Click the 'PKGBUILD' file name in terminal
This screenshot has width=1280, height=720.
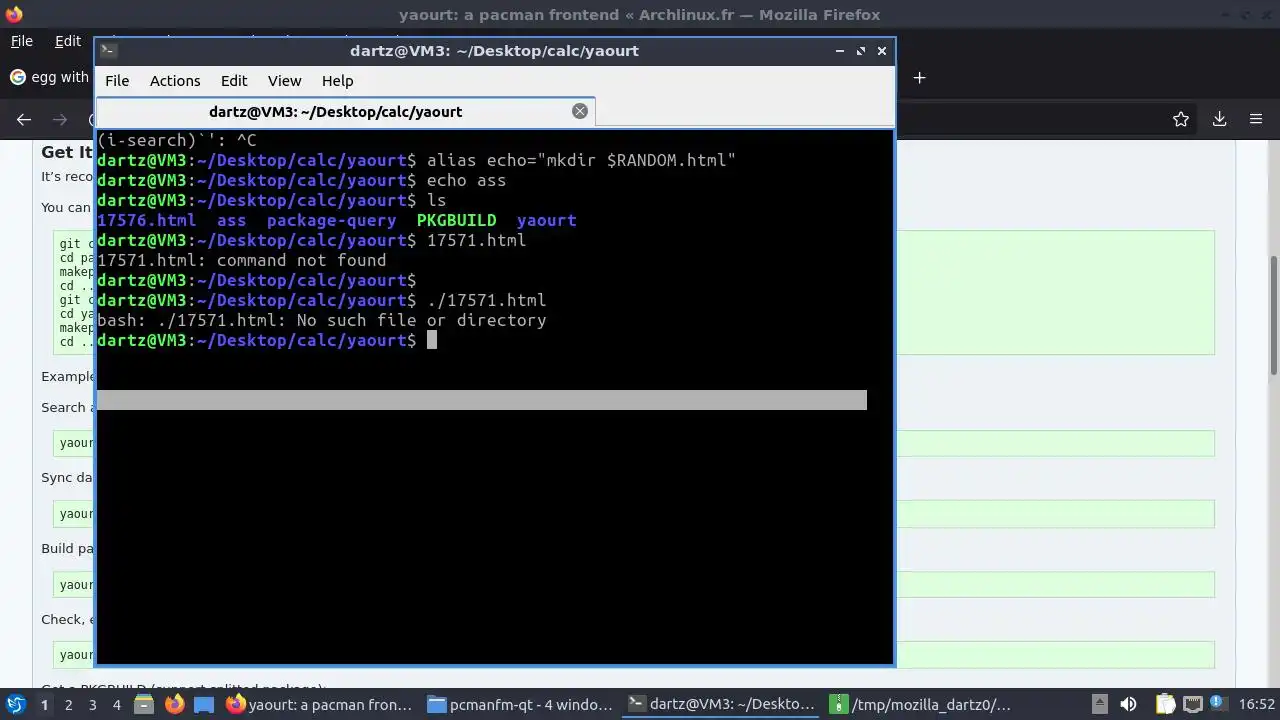(x=457, y=220)
